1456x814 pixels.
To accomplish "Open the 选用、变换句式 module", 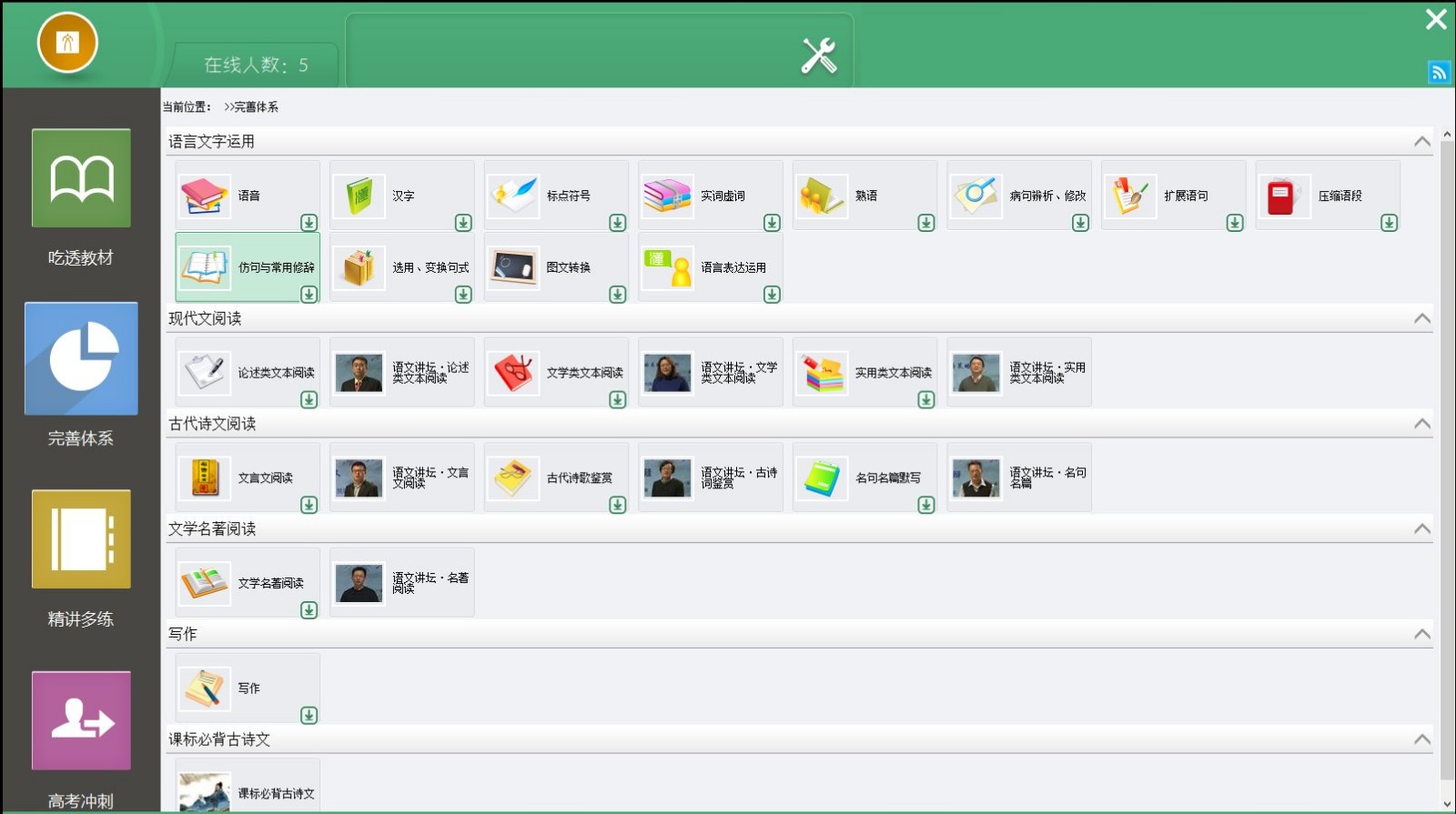I will coord(402,267).
